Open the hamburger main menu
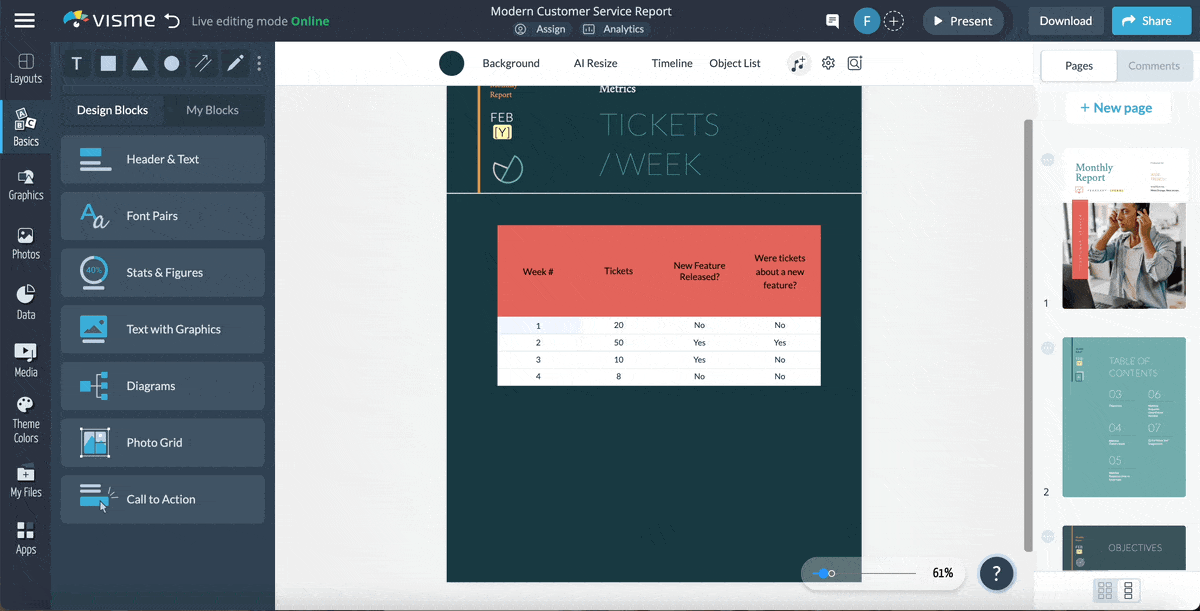Screen dimensions: 1200x611 pos(24,21)
